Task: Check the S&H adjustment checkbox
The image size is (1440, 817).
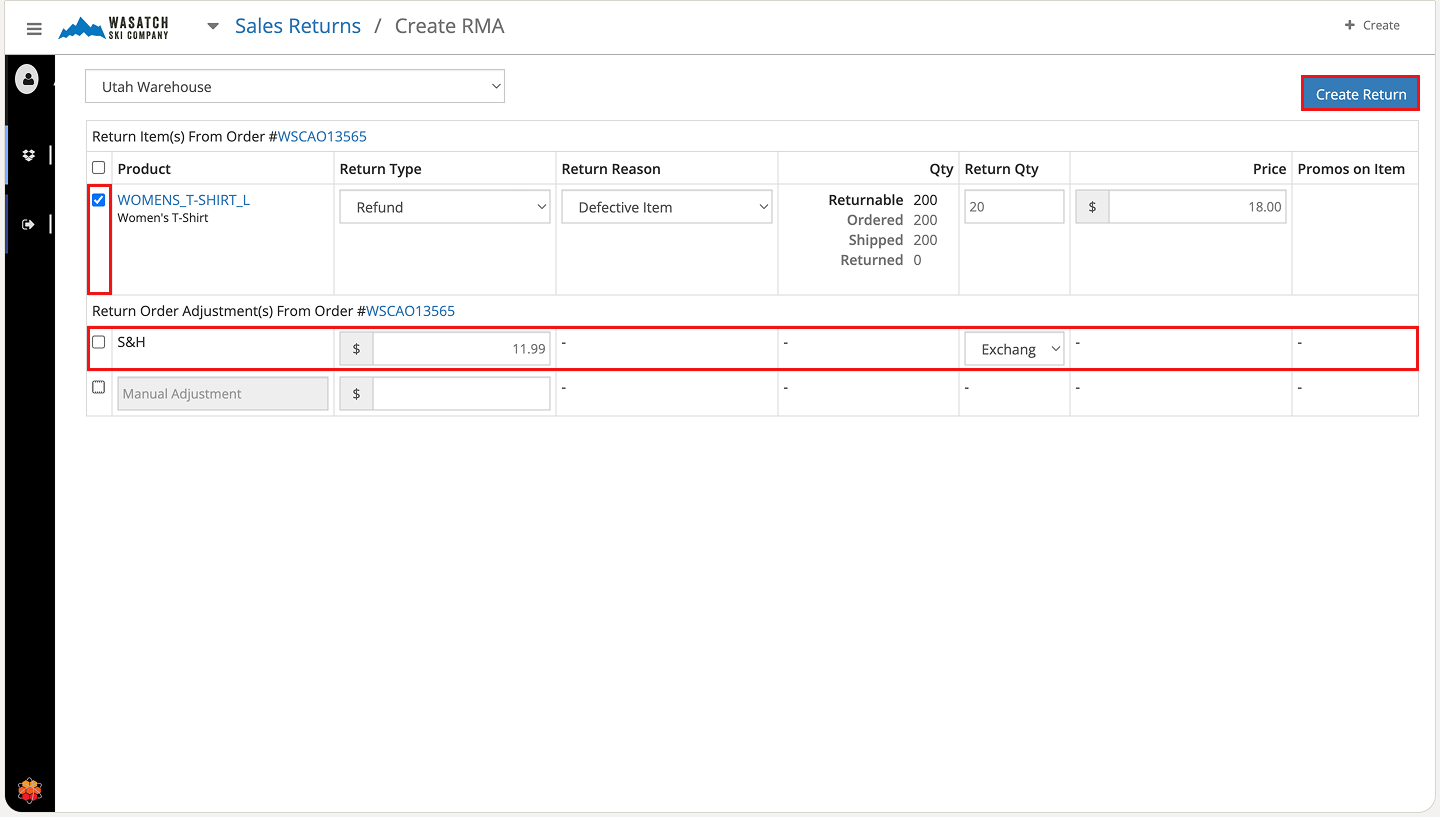Action: 99,342
